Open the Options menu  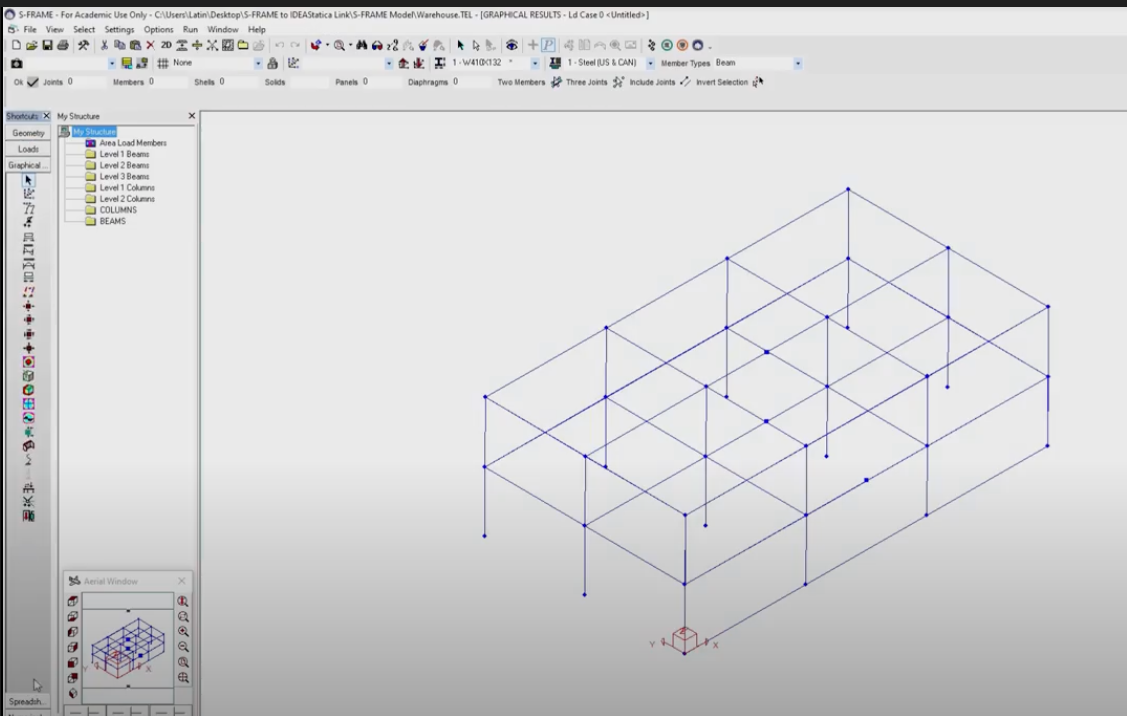158,29
